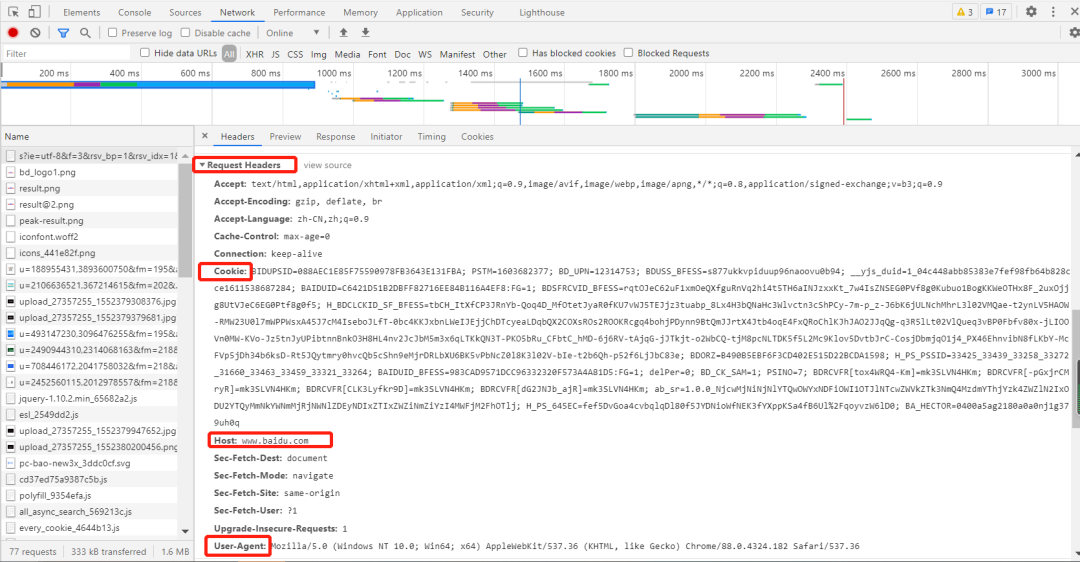Open DevTools settings gear in top bar

pos(1031,12)
